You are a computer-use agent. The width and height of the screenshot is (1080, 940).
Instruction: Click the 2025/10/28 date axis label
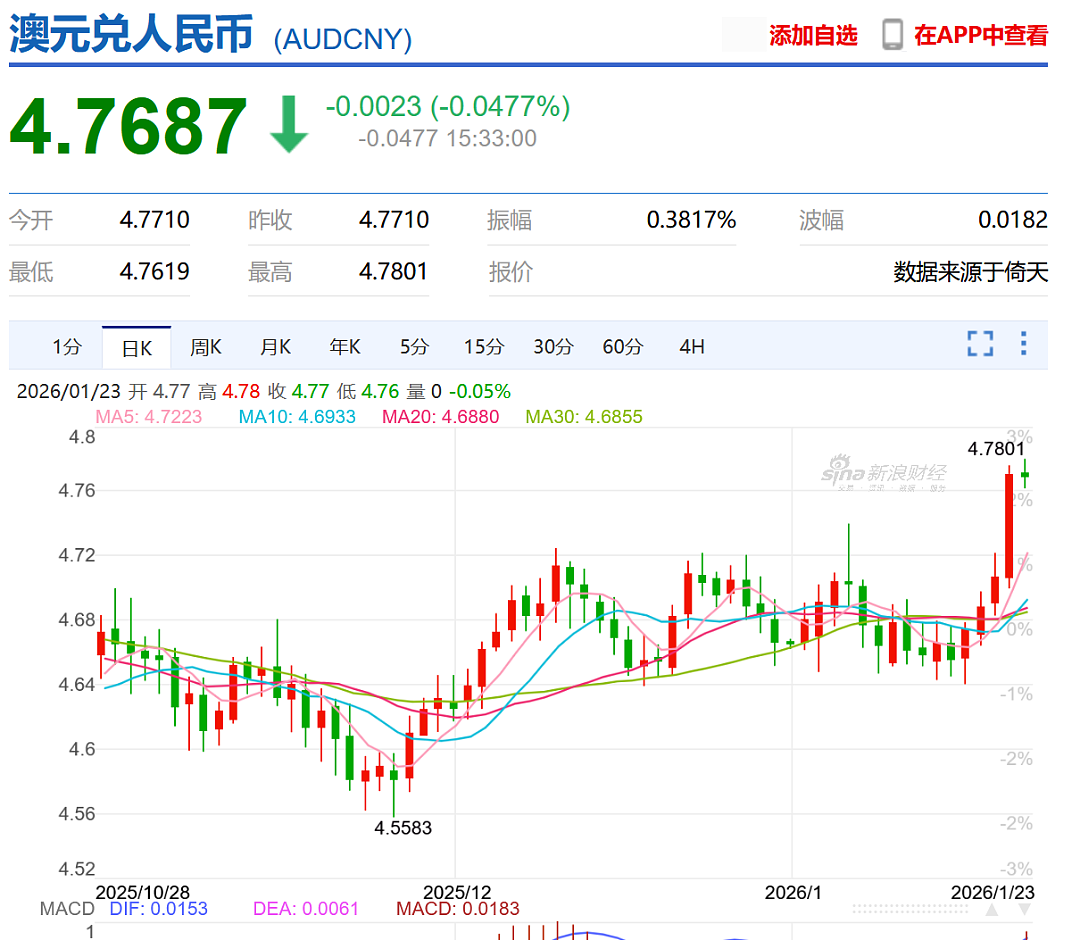point(143,892)
